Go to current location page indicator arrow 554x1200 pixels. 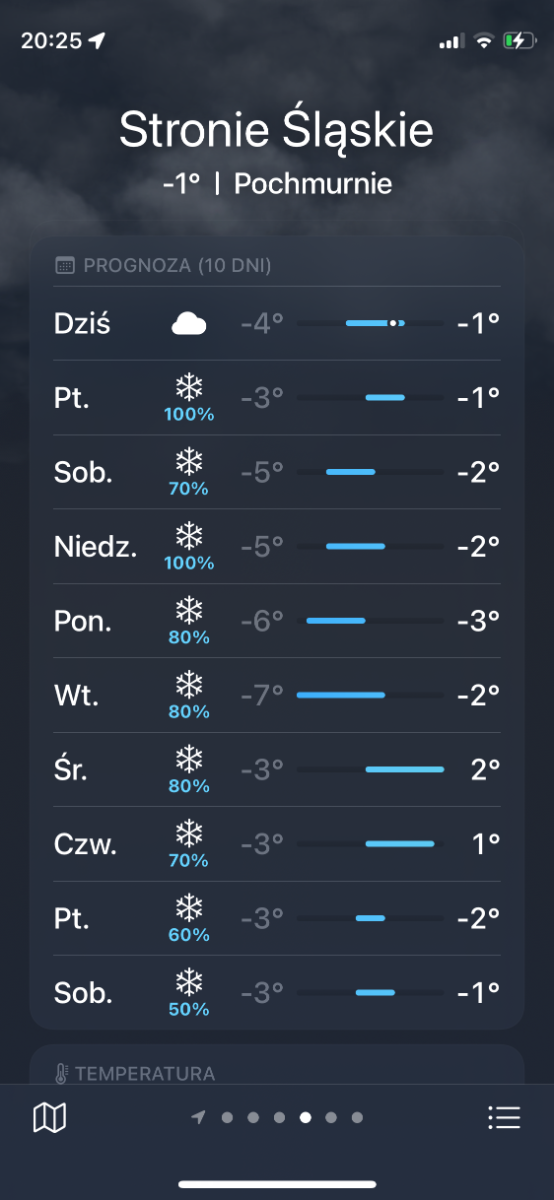pyautogui.click(x=199, y=1117)
